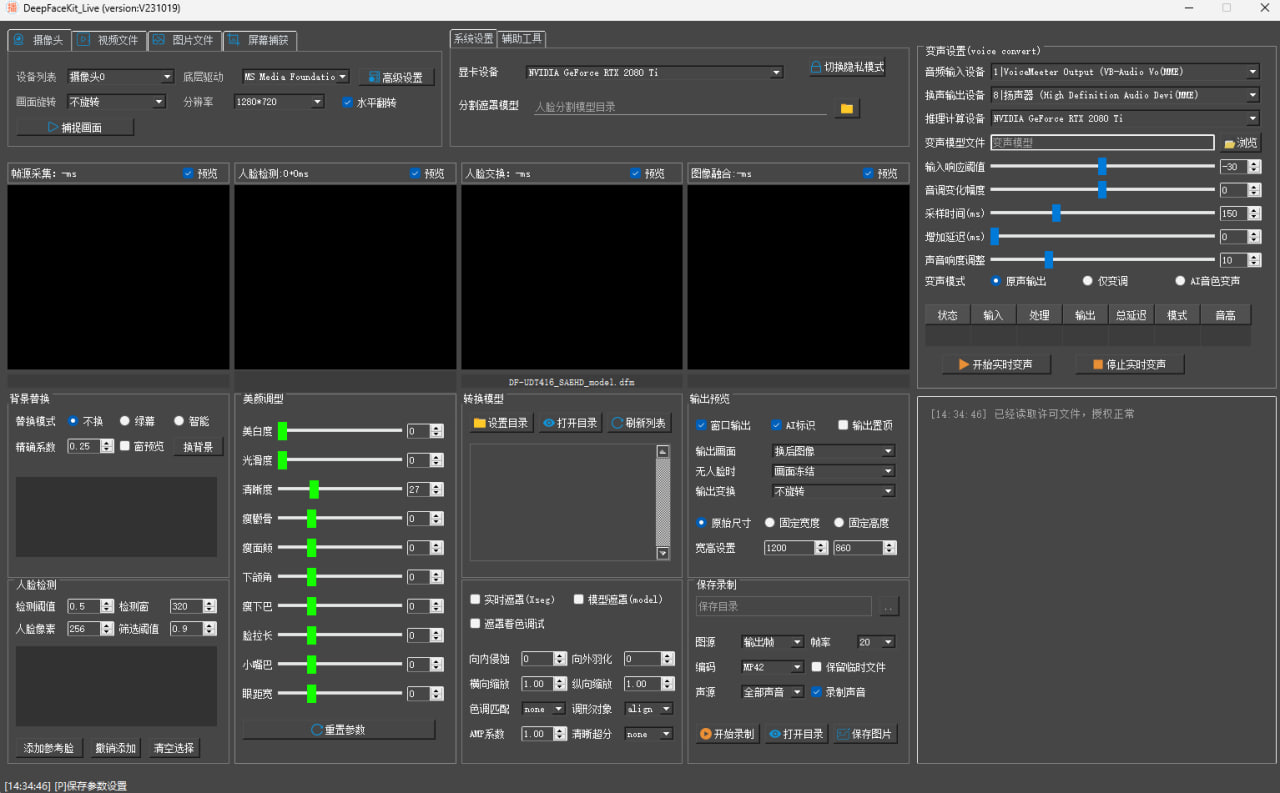Click the 清晰度 slider handle
The height and width of the screenshot is (793, 1280).
314,489
